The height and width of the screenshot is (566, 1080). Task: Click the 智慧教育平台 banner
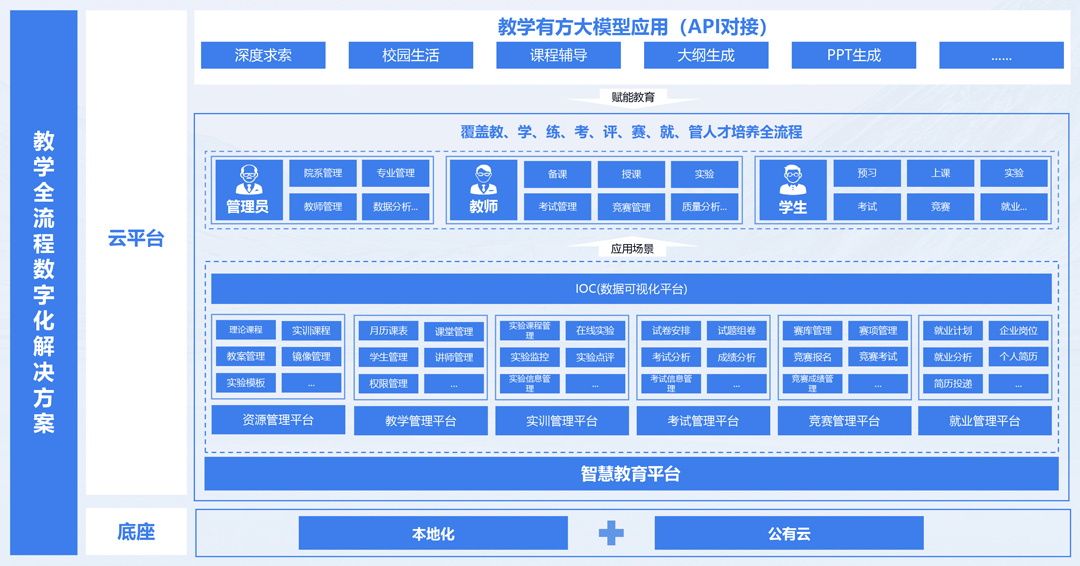tap(631, 474)
